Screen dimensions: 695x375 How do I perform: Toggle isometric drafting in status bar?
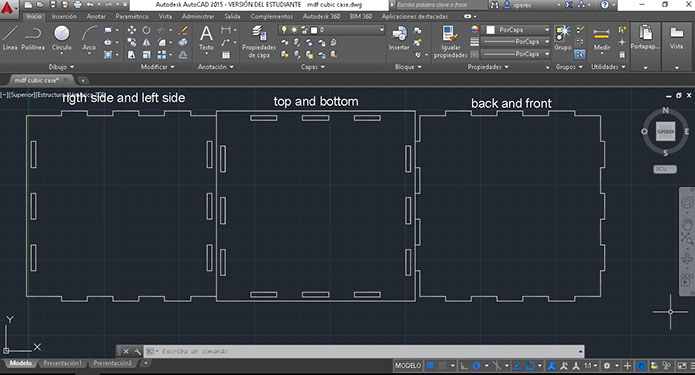click(496, 366)
